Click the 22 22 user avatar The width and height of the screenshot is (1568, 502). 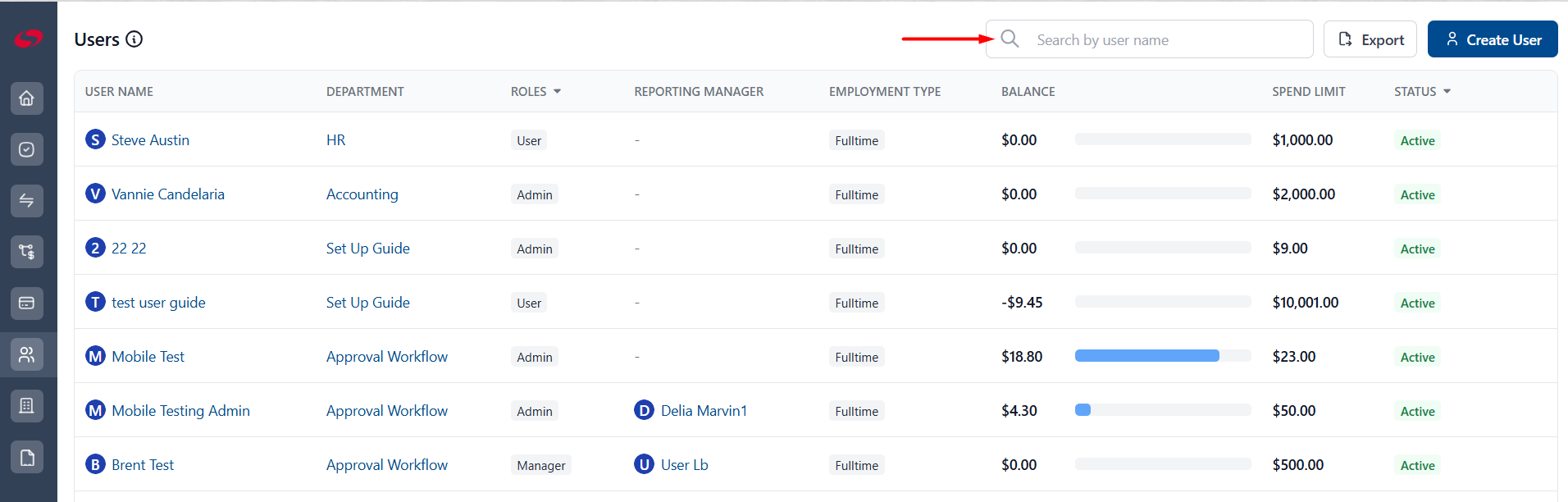tap(96, 248)
